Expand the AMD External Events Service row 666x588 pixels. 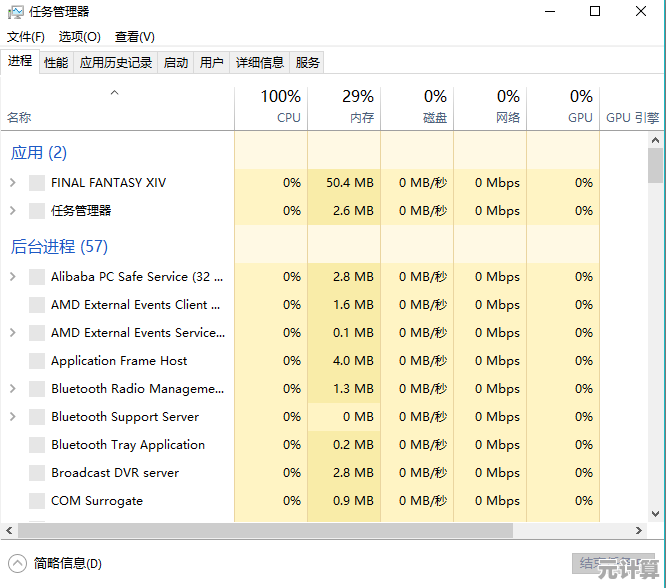[x=12, y=333]
